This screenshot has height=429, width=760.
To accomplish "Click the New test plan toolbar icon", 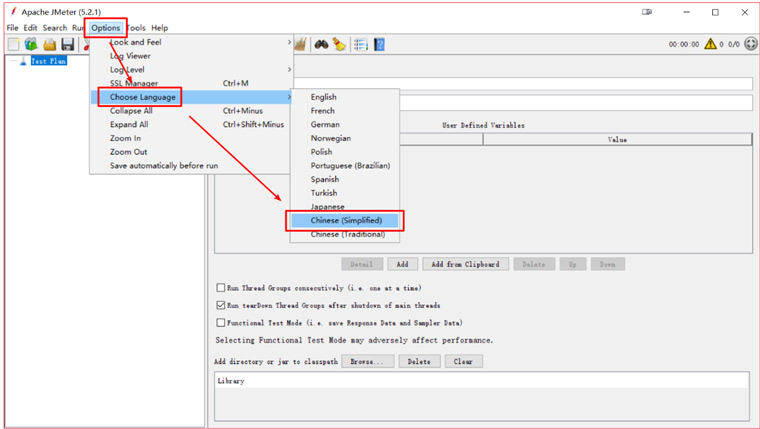I will click(x=14, y=45).
